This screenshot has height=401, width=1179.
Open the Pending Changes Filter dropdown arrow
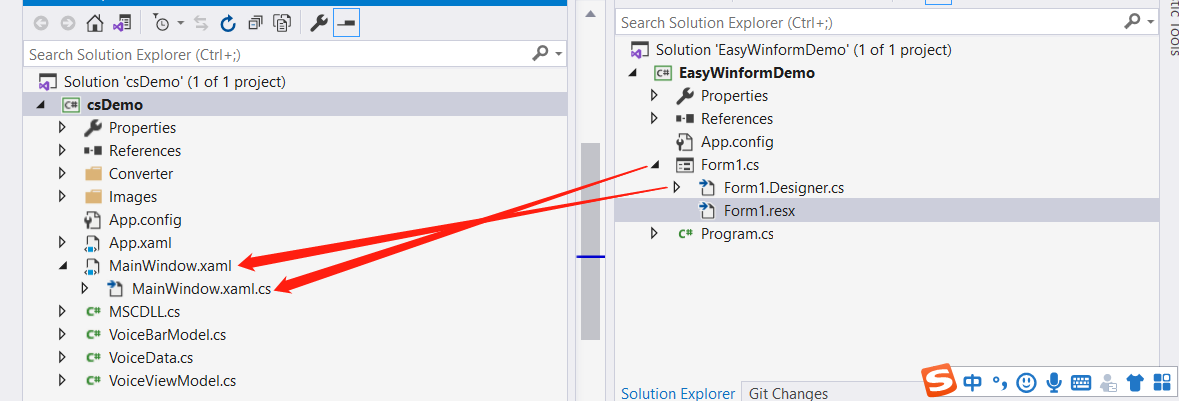[x=181, y=24]
